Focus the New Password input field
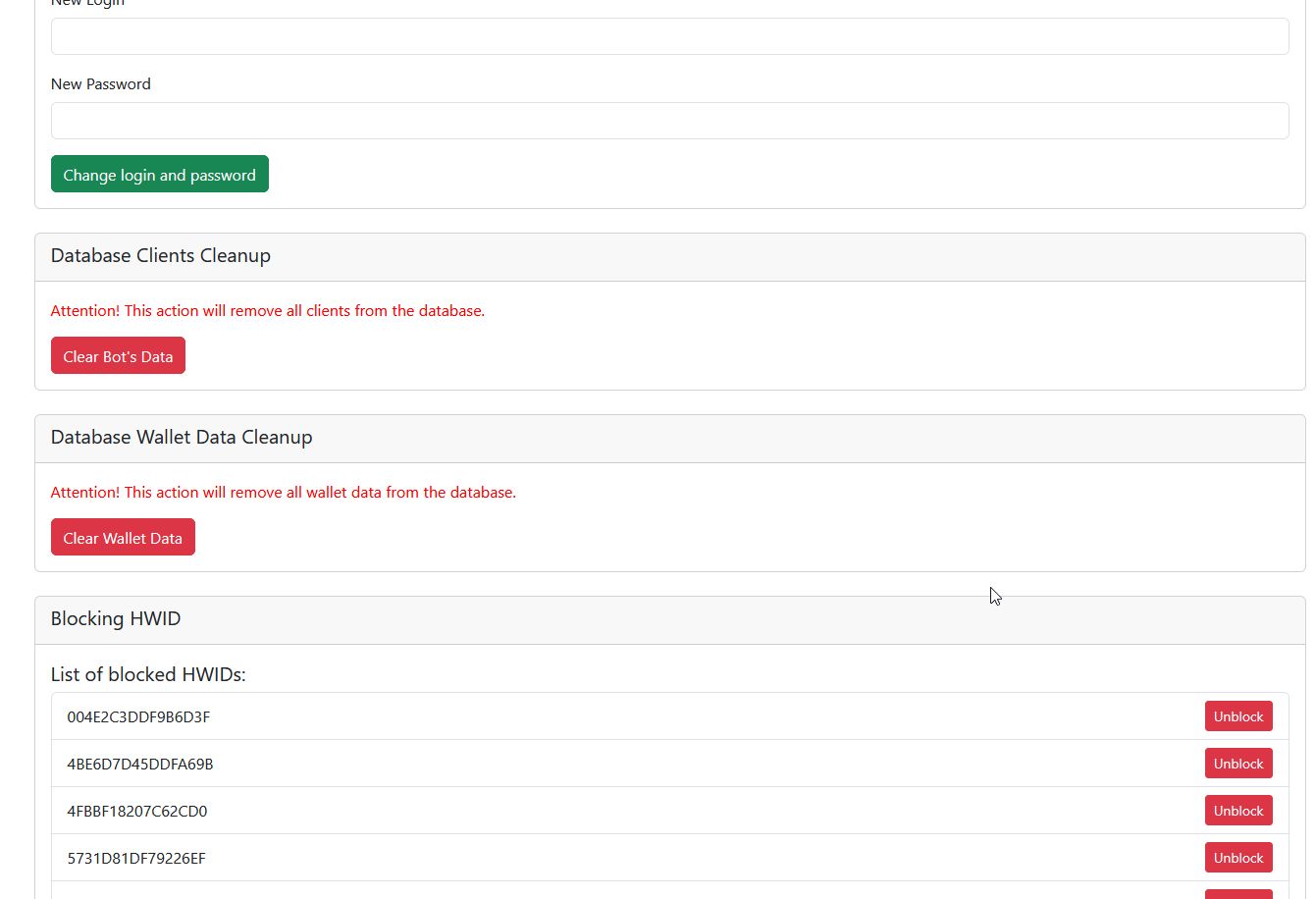 tap(669, 121)
